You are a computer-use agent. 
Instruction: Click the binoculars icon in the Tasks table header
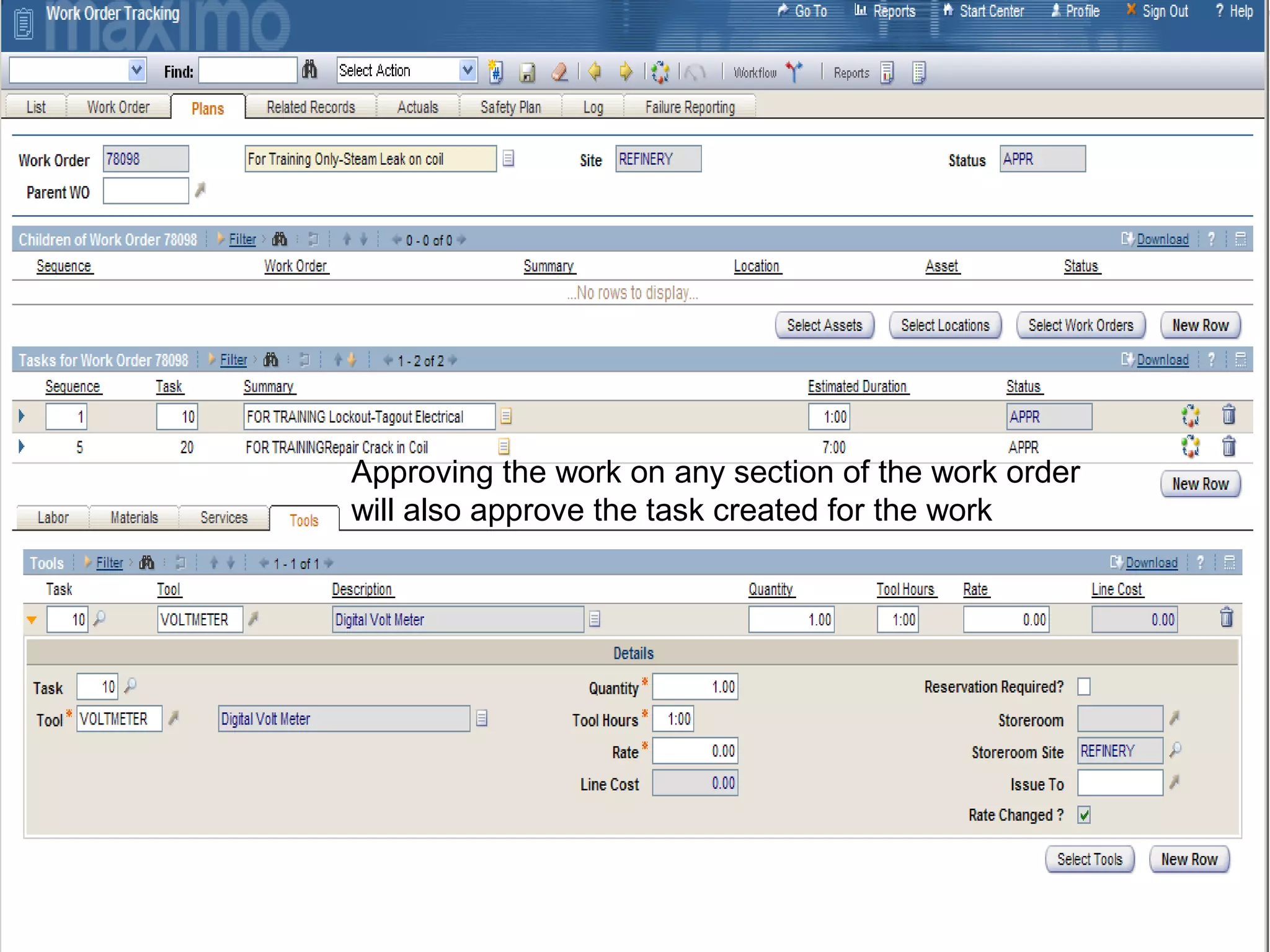271,359
